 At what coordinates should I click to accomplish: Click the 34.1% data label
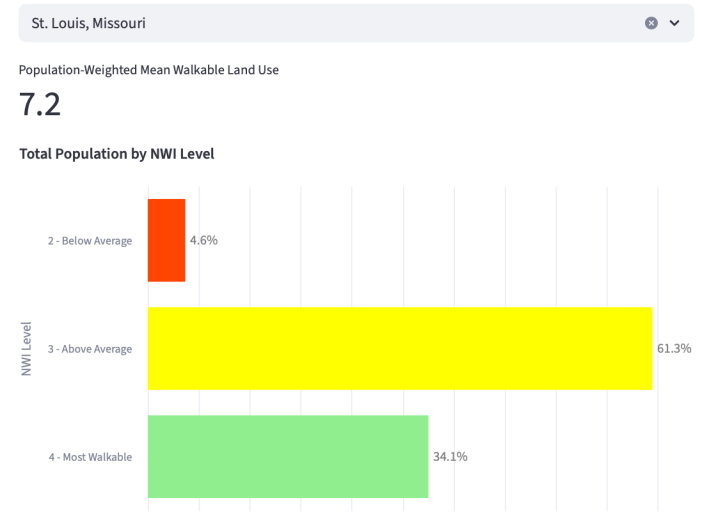[449, 456]
